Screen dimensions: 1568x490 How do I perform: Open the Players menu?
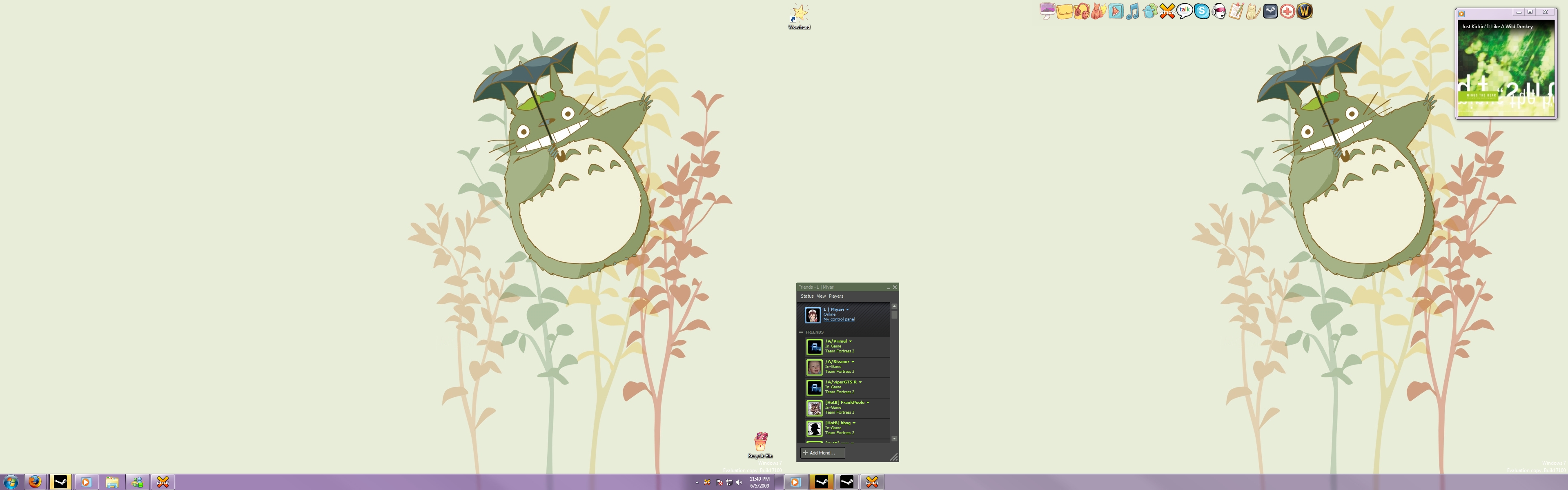(836, 296)
